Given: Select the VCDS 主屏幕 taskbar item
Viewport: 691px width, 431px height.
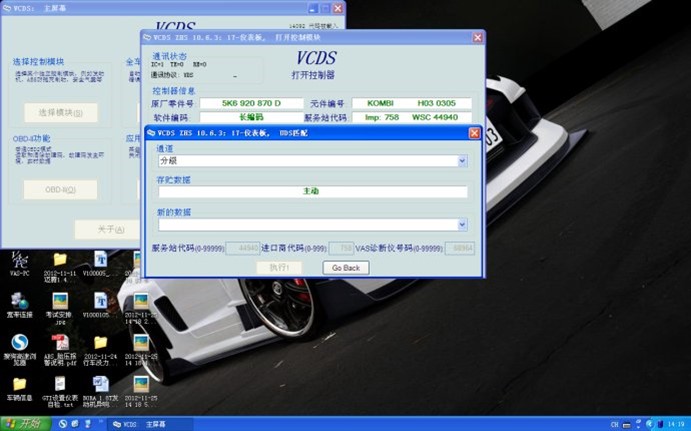Looking at the screenshot, I should click(140, 423).
